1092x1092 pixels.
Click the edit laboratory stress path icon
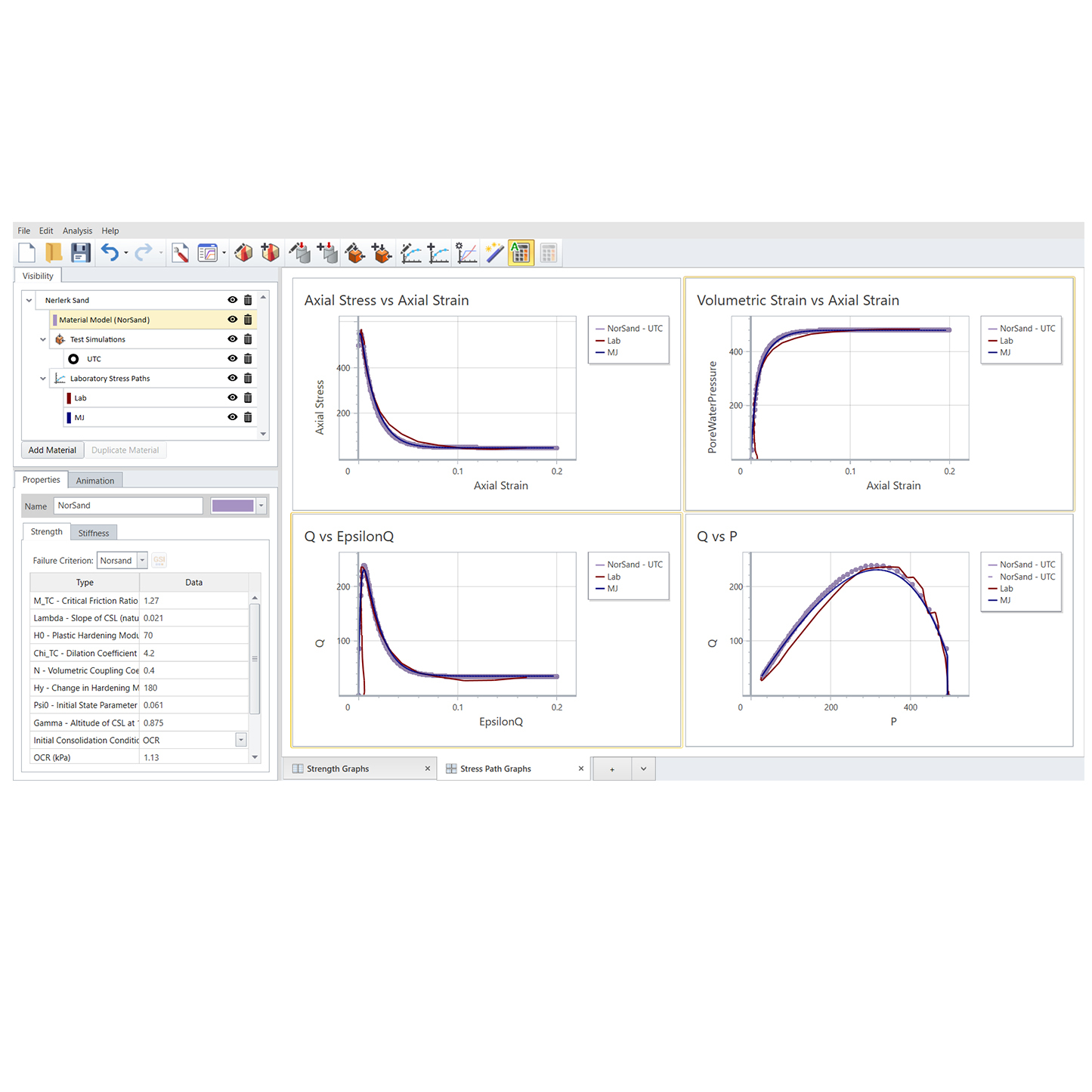point(411,253)
